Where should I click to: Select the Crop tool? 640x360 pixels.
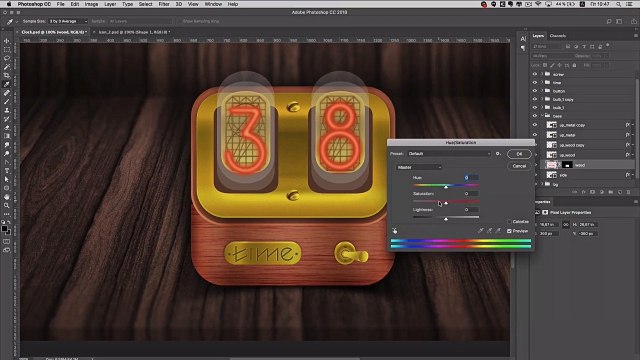click(7, 76)
